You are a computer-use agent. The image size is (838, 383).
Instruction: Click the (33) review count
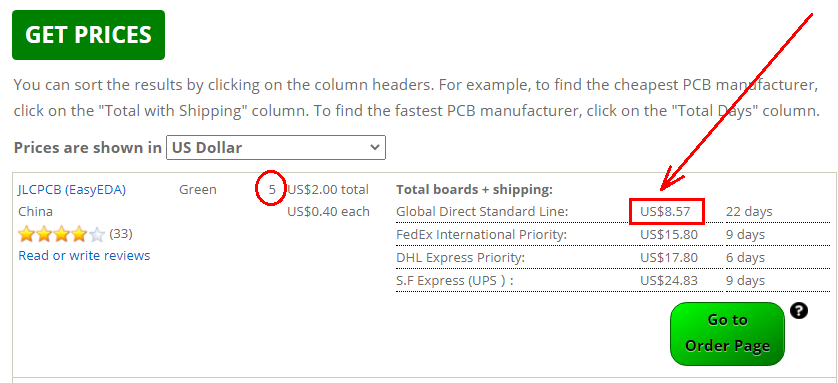click(x=121, y=233)
